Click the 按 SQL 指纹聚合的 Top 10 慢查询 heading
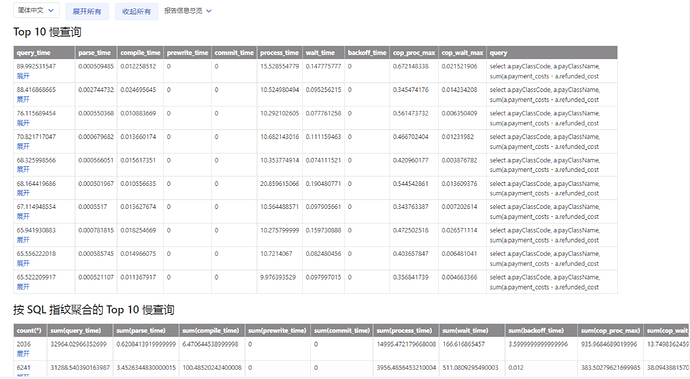 click(94, 310)
